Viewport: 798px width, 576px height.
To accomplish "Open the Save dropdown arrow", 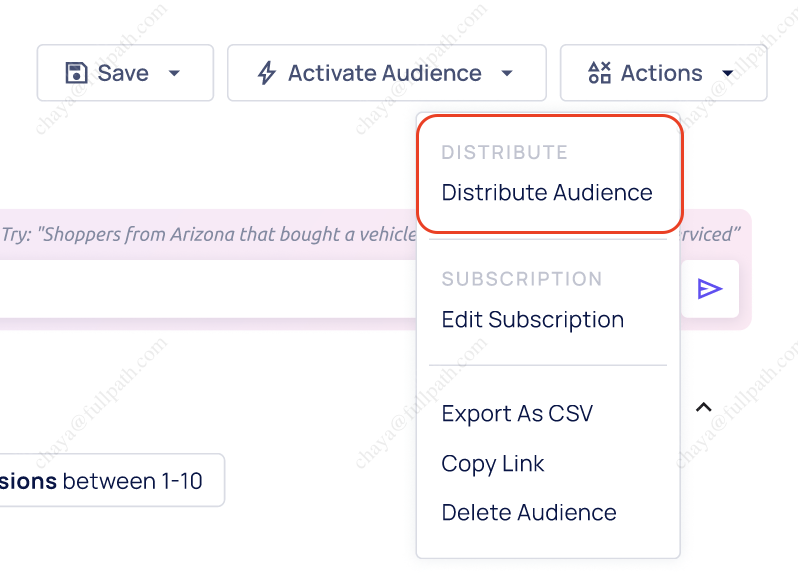I will (173, 73).
